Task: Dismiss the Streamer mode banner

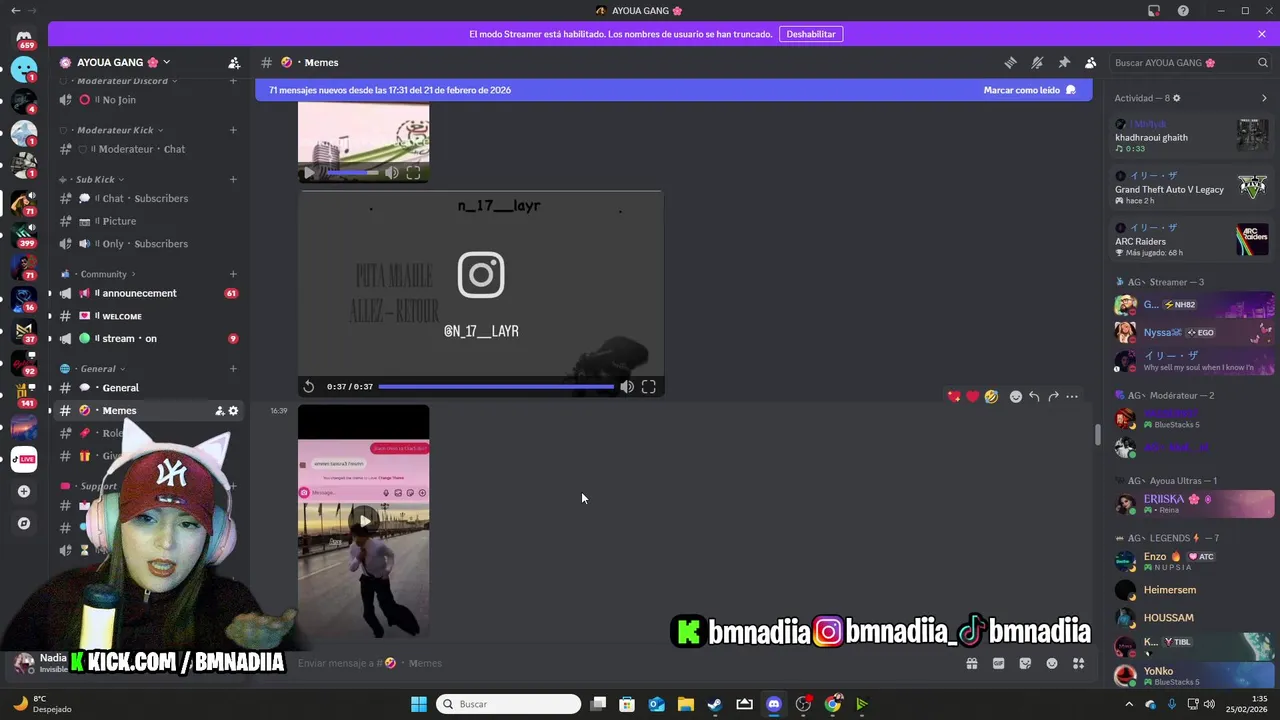Action: pyautogui.click(x=1262, y=34)
